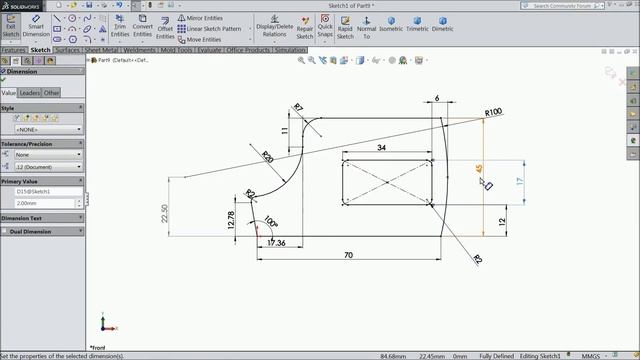Screen dimensions: 640x360
Task: Open Office Products tab
Action: 248,50
